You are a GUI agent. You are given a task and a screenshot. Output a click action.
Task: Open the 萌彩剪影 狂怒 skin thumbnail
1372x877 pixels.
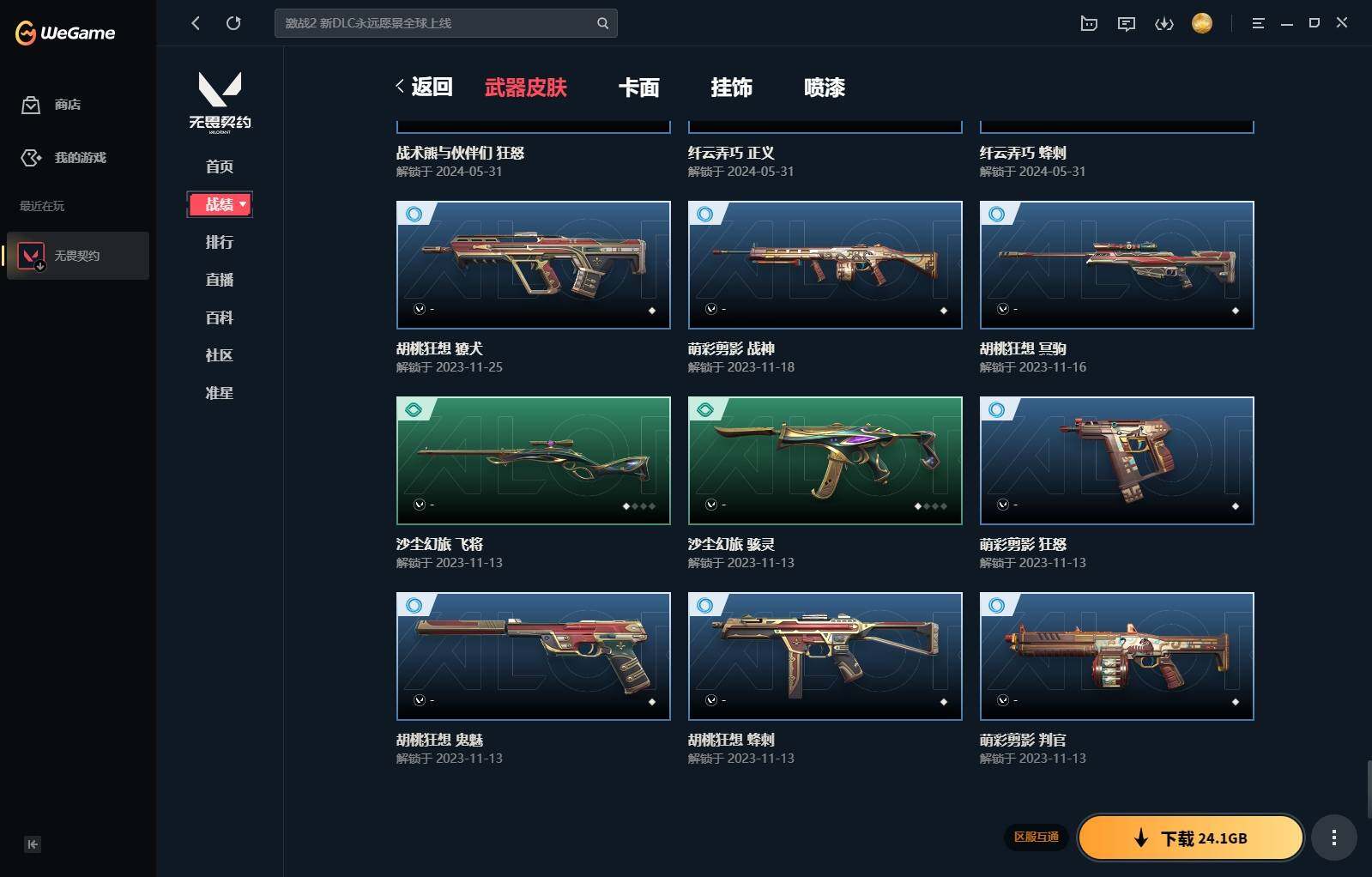tap(1117, 461)
